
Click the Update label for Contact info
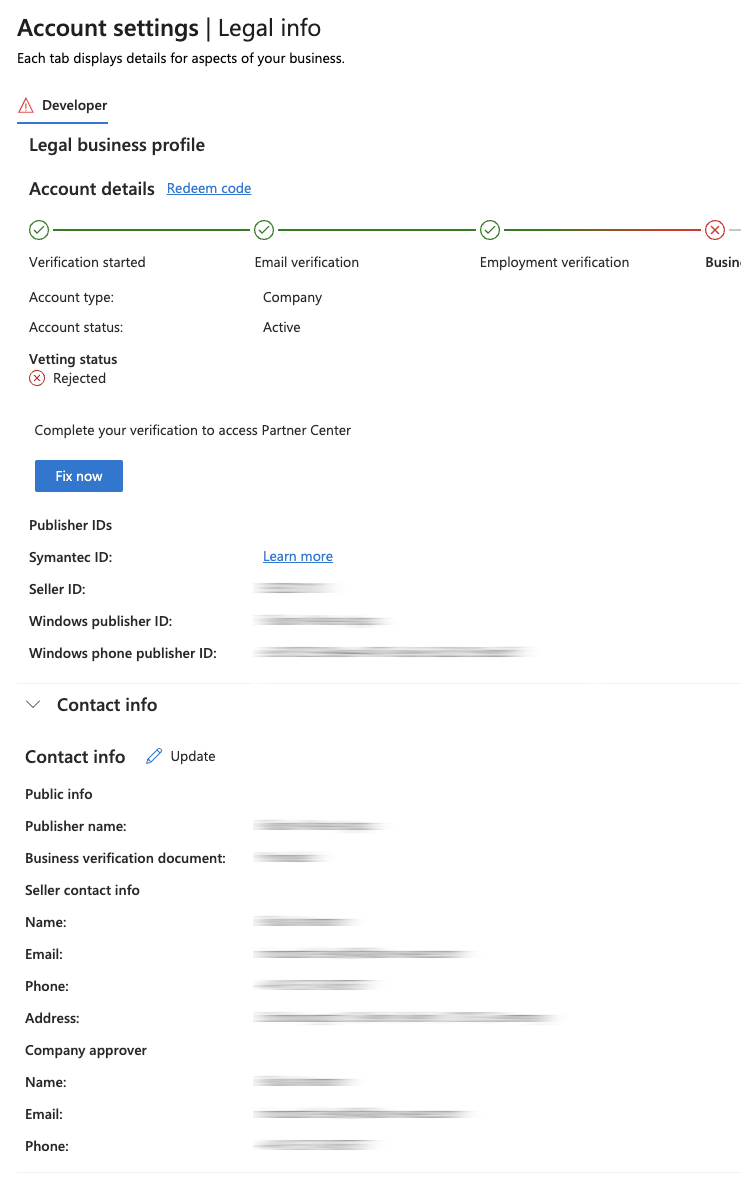pyautogui.click(x=192, y=756)
